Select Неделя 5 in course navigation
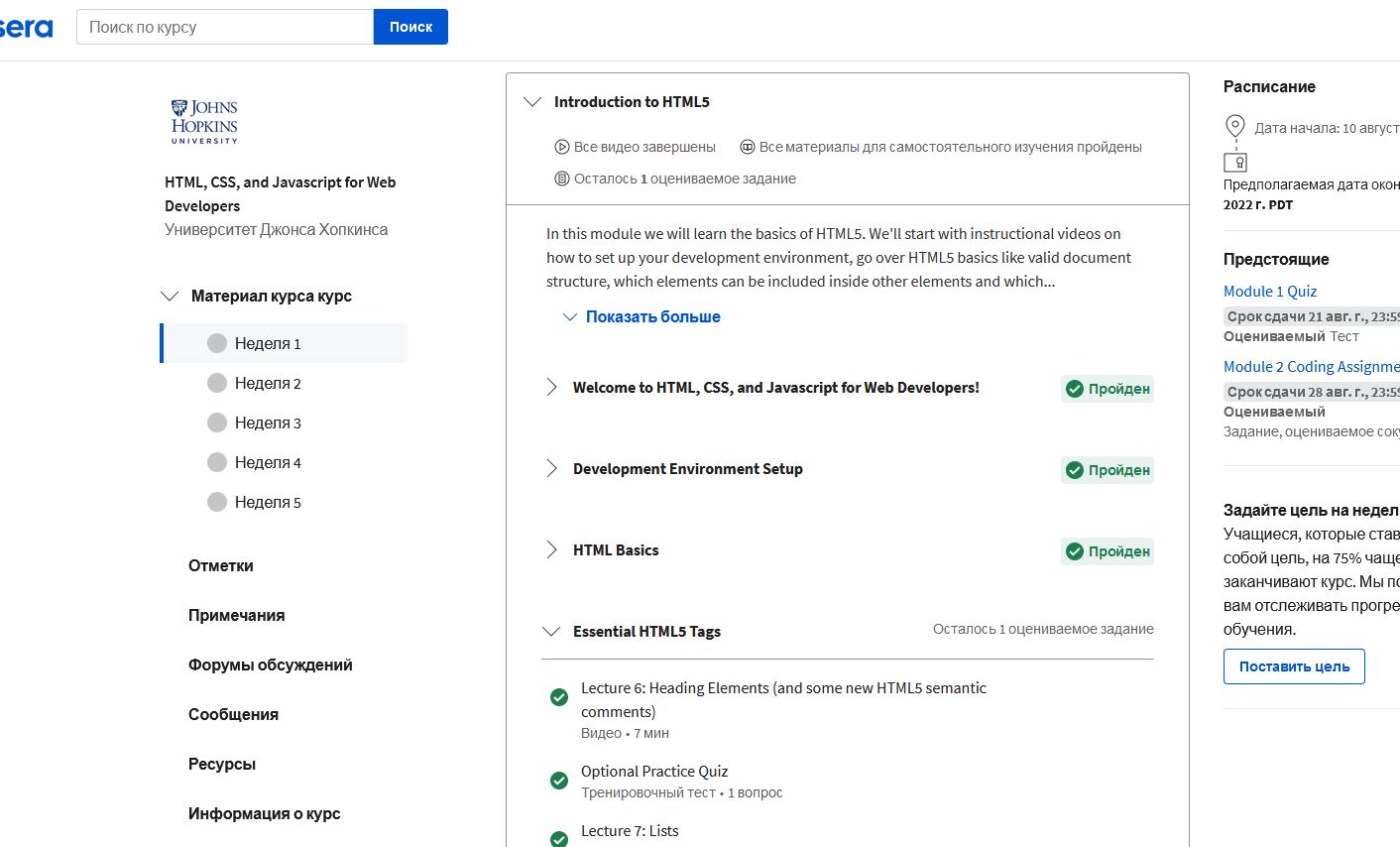 [284, 502]
